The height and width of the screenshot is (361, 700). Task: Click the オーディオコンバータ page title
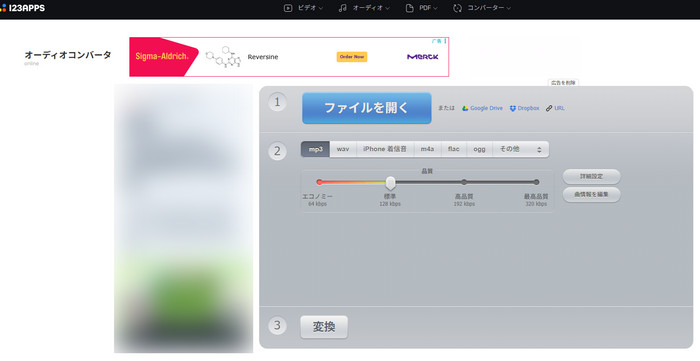pos(67,55)
